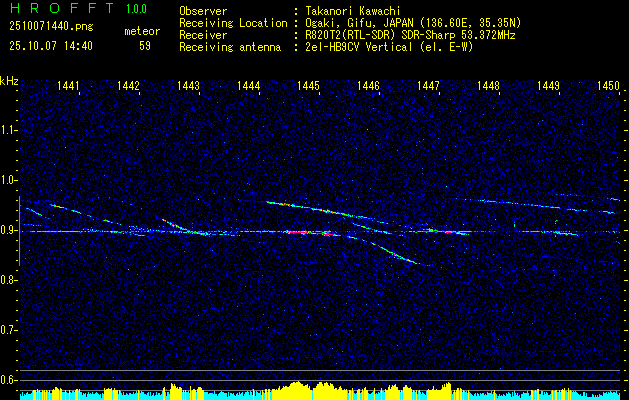Screen dimensions: 629x400
Task: Click the 1.1 frequency axis label
Action: tap(9, 129)
